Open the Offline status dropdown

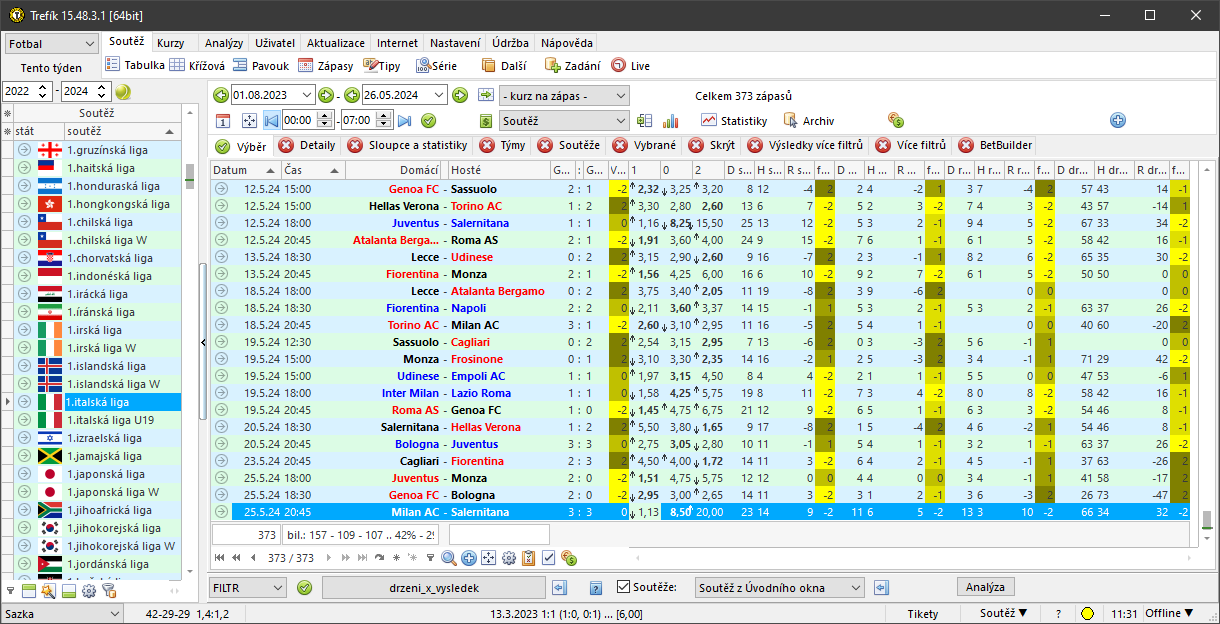1168,614
